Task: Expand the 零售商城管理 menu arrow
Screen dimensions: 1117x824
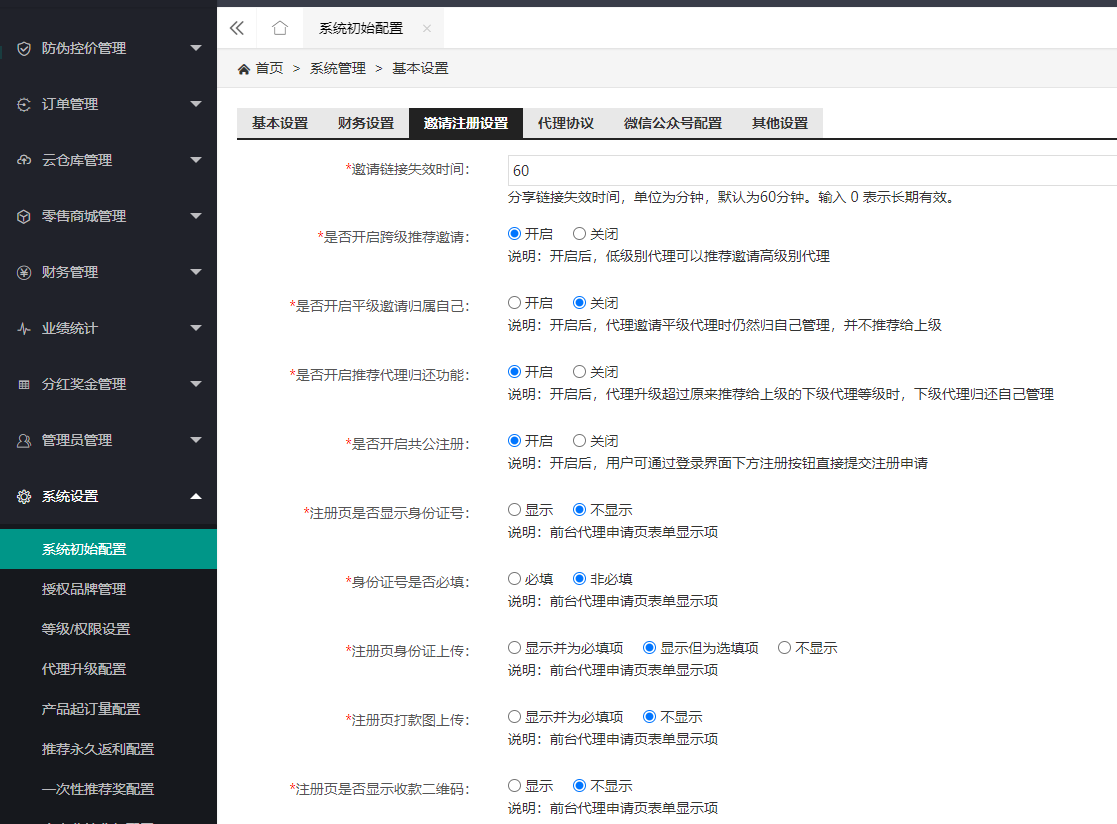Action: coord(196,216)
